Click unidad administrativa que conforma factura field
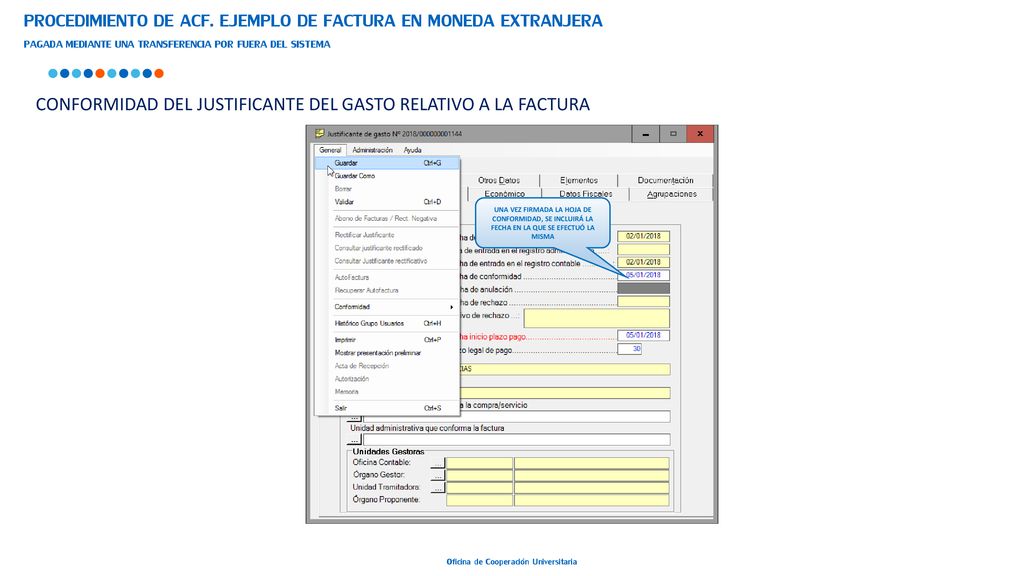The height and width of the screenshot is (576, 1024). pos(517,440)
